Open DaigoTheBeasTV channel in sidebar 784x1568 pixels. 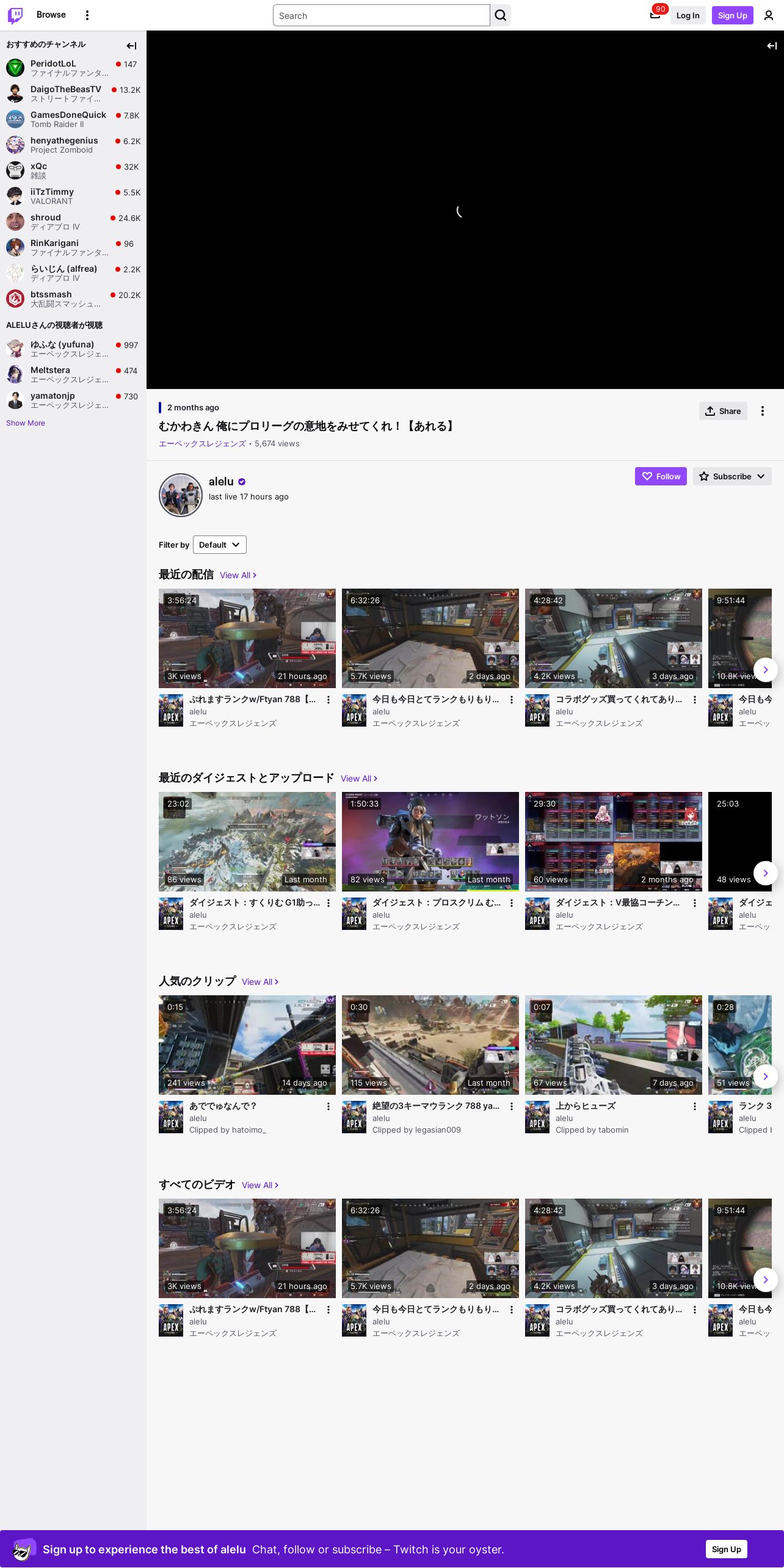click(73, 93)
